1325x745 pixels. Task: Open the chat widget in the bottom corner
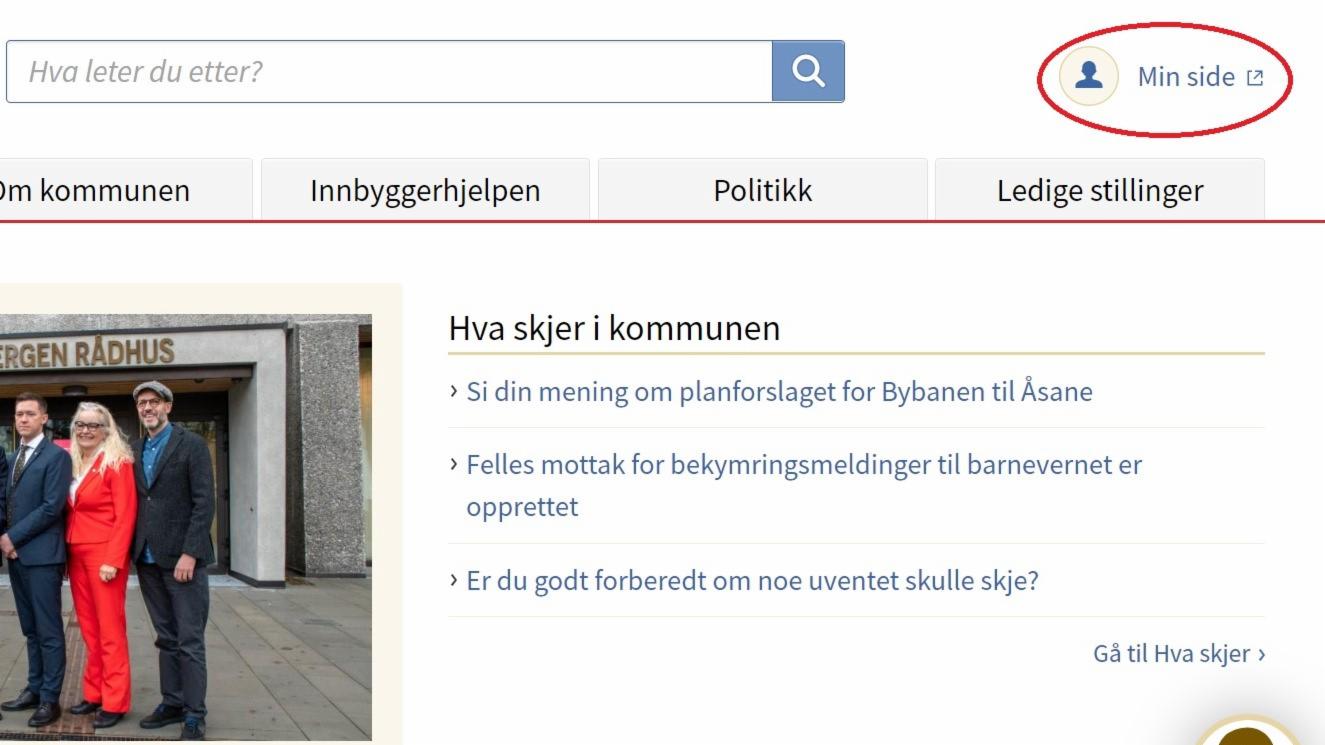click(1248, 735)
